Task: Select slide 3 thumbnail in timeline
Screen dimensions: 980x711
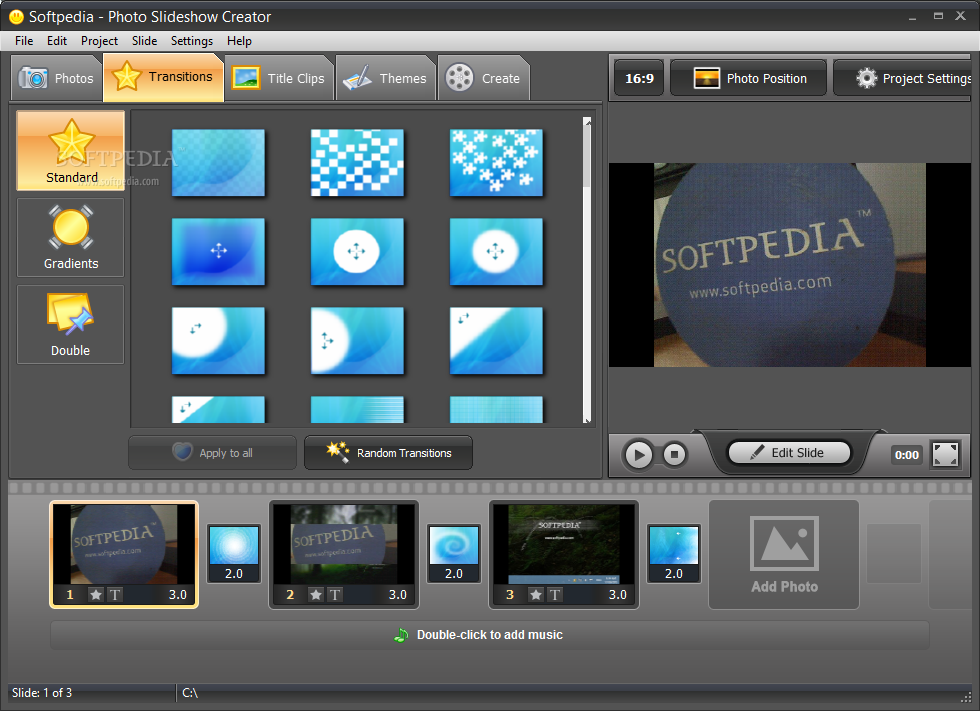Action: point(564,554)
